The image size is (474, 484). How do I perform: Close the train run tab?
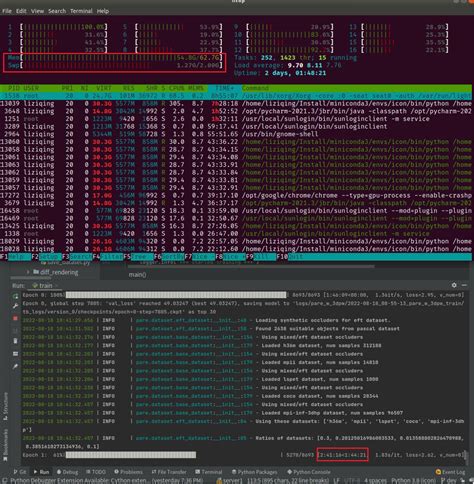click(x=57, y=286)
